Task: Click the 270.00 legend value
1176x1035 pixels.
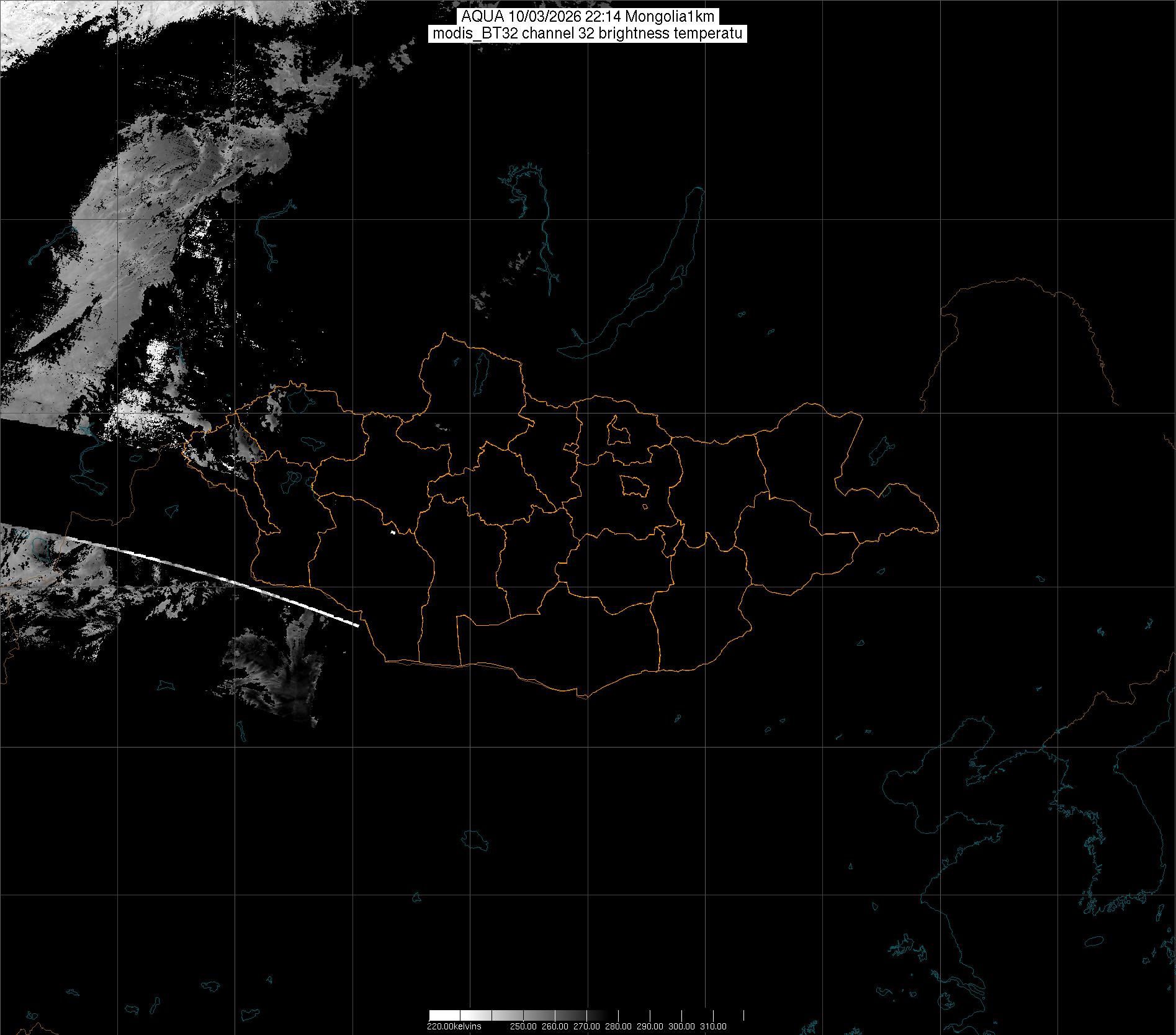Action: pos(586,1026)
